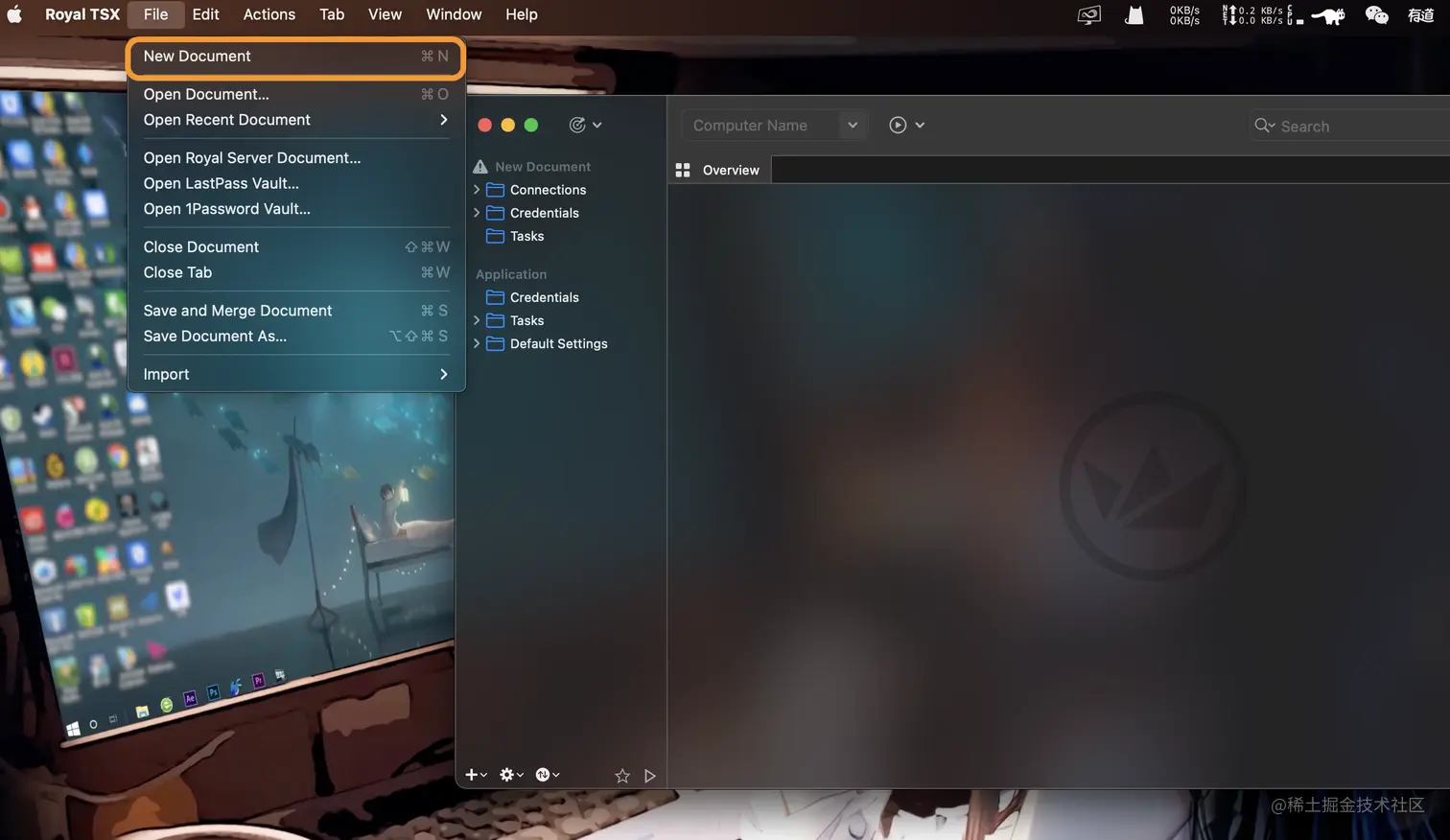
Task: Click the walking cat icon in the menu bar
Action: (1328, 15)
